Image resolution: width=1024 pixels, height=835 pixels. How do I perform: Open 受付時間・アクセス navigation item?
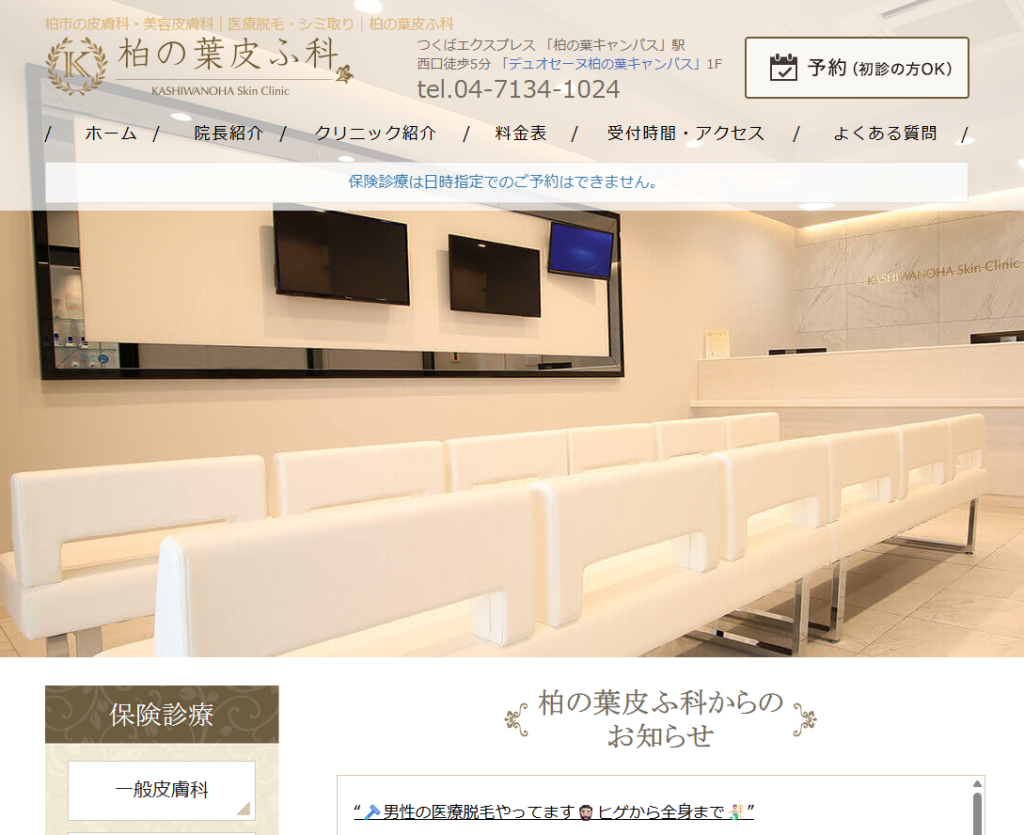[685, 134]
